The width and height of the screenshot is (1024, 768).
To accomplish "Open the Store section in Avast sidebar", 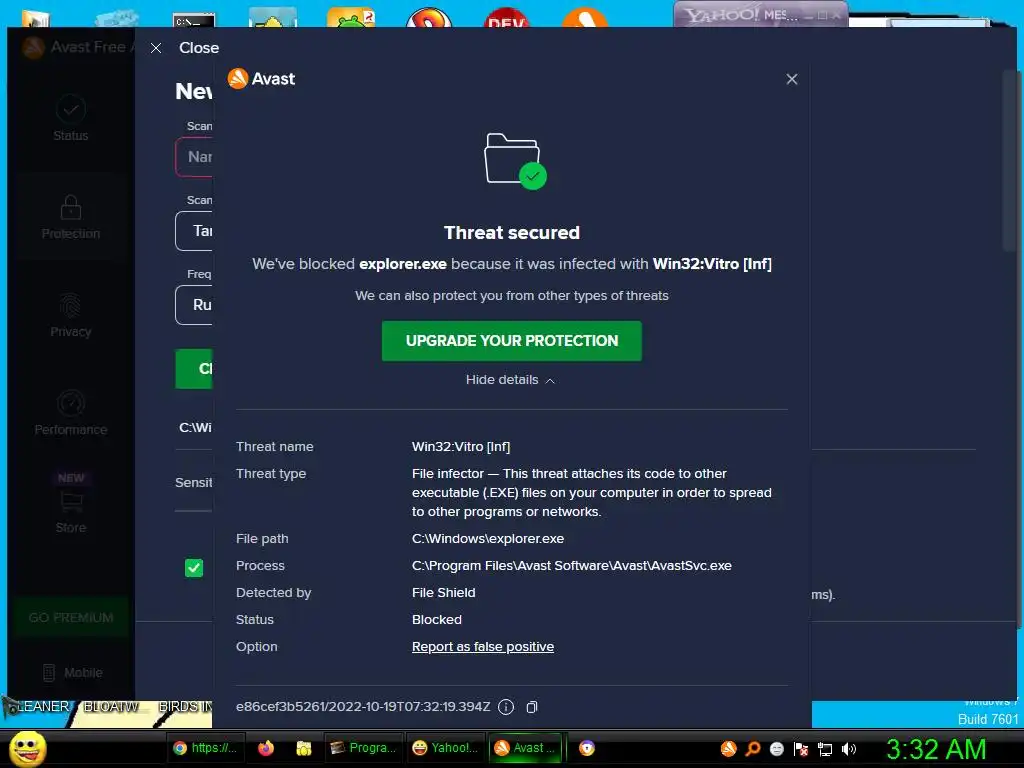I will coord(71,503).
